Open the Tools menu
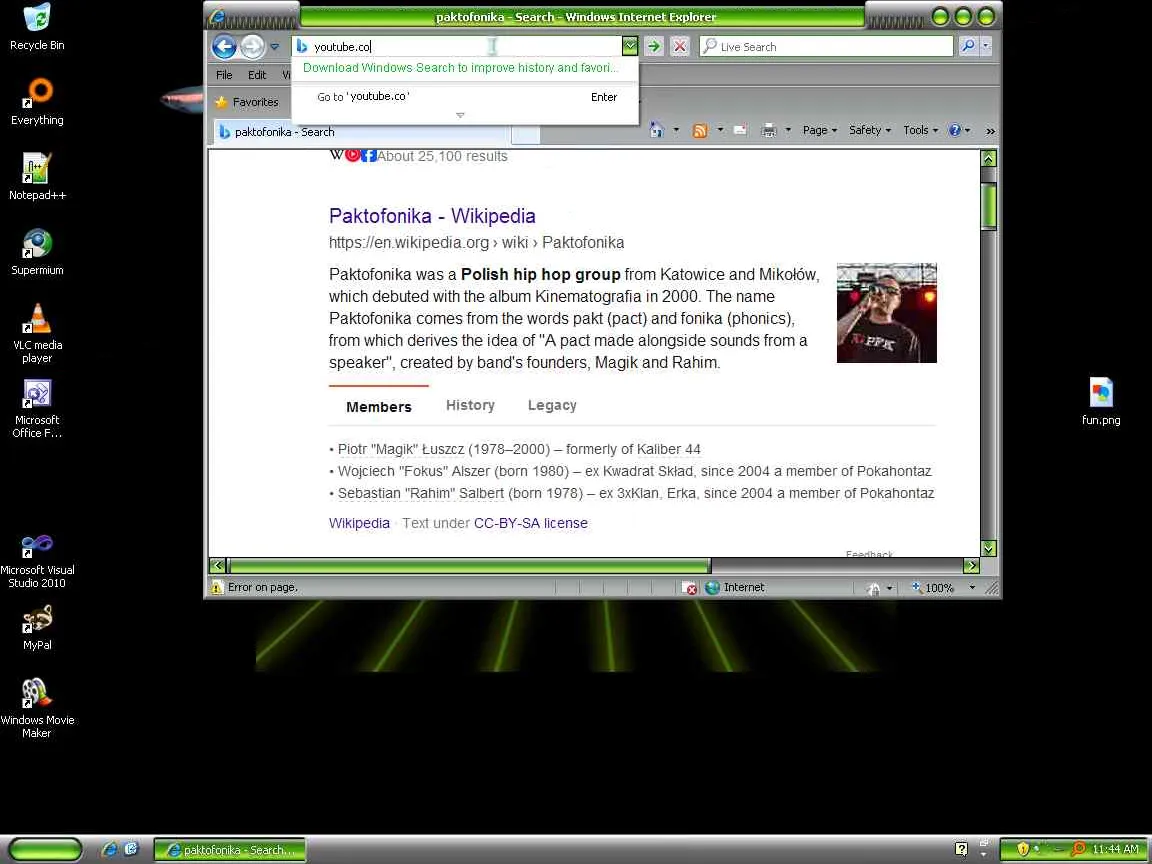 click(x=921, y=130)
